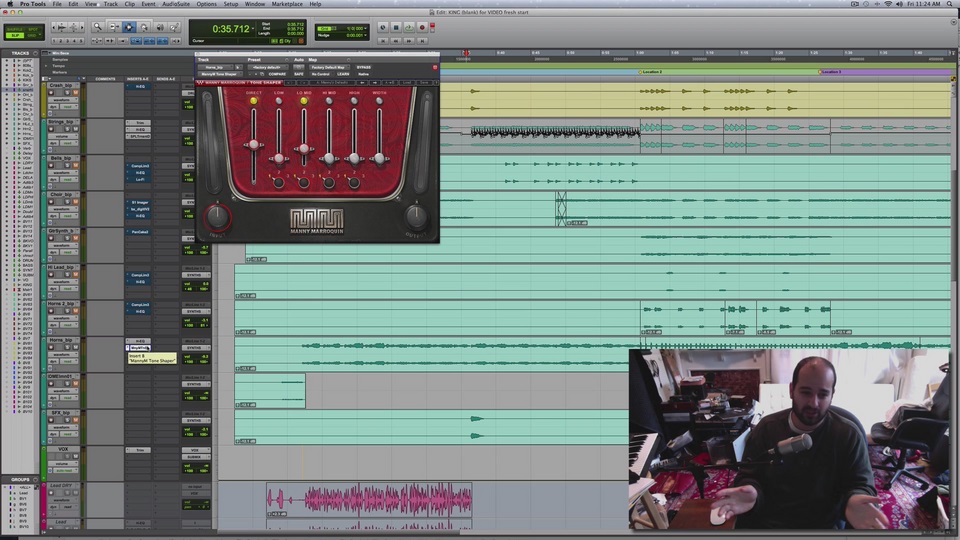Click the plugin SAFE button
This screenshot has width=960, height=540.
pos(299,74)
